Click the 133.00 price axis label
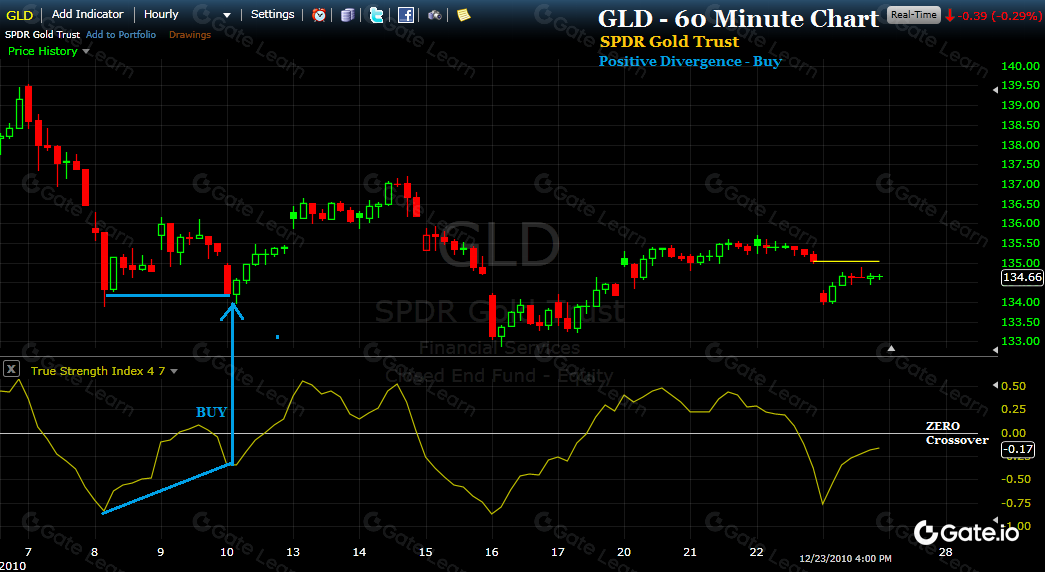Image resolution: width=1045 pixels, height=572 pixels. pos(1020,341)
